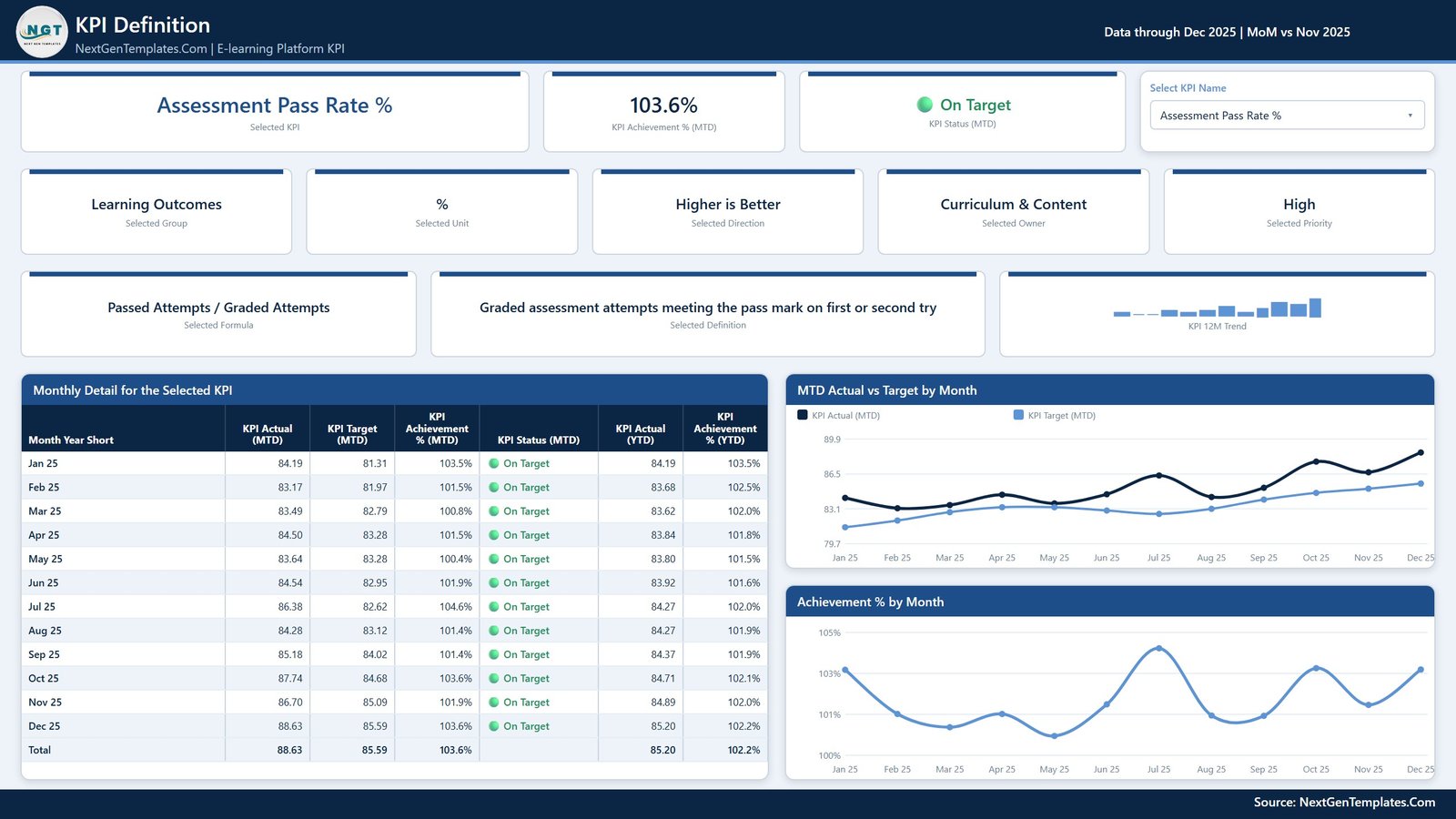The width and height of the screenshot is (1456, 819).
Task: Select the Aug 25 row label
Action: click(x=45, y=631)
